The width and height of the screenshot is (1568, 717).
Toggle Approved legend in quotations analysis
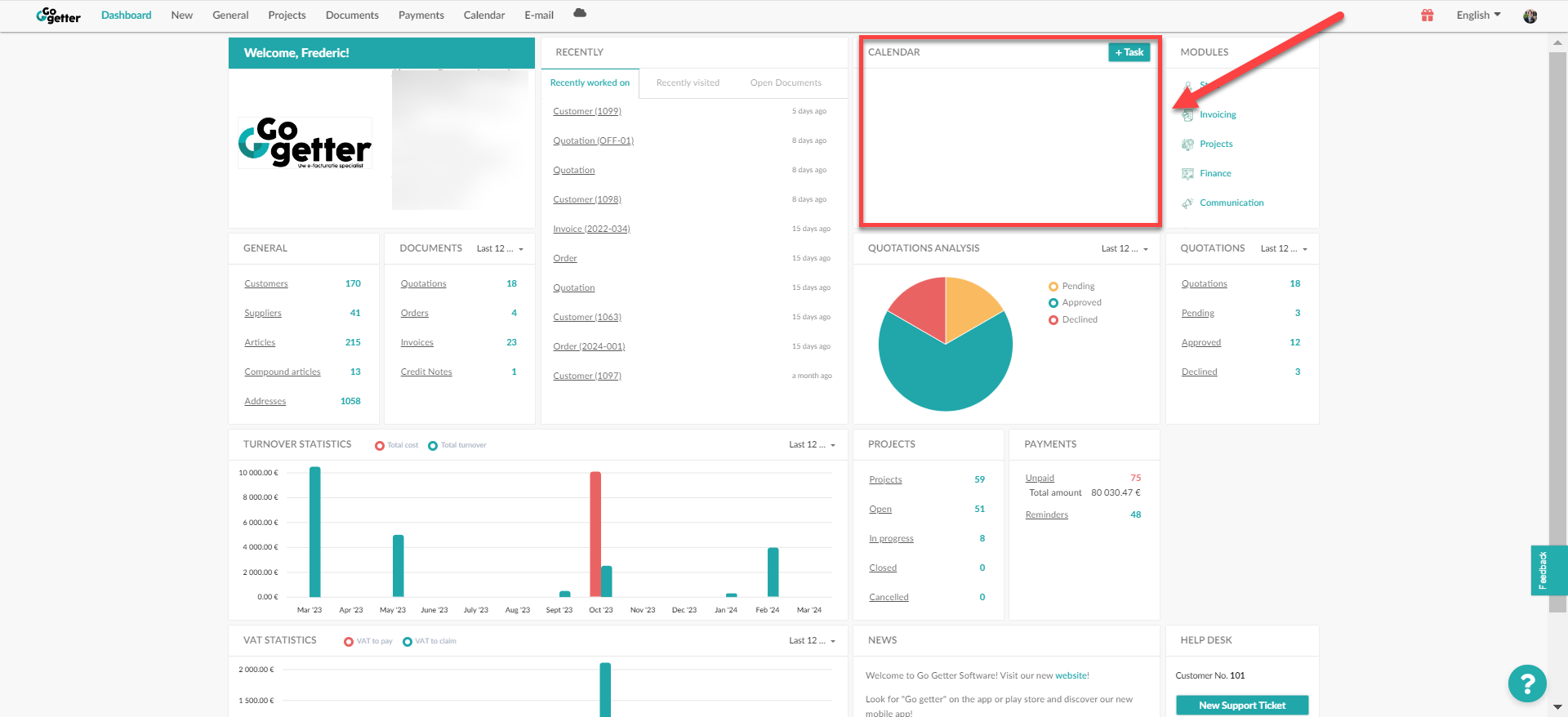[x=1075, y=303]
